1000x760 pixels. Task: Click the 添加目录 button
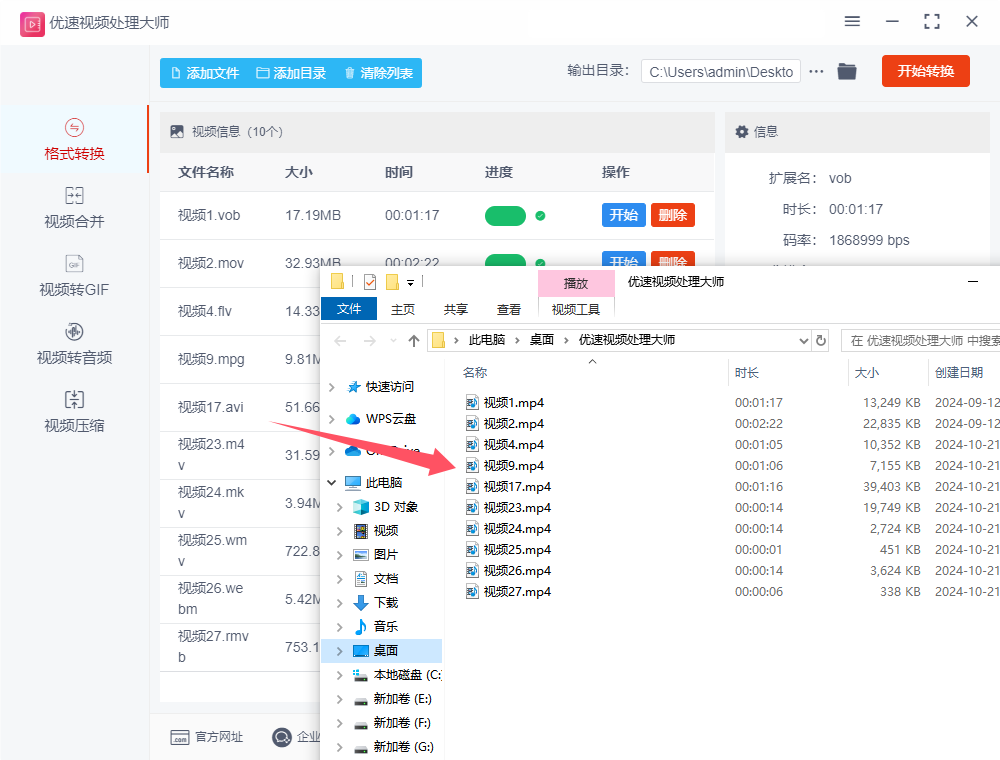[291, 73]
